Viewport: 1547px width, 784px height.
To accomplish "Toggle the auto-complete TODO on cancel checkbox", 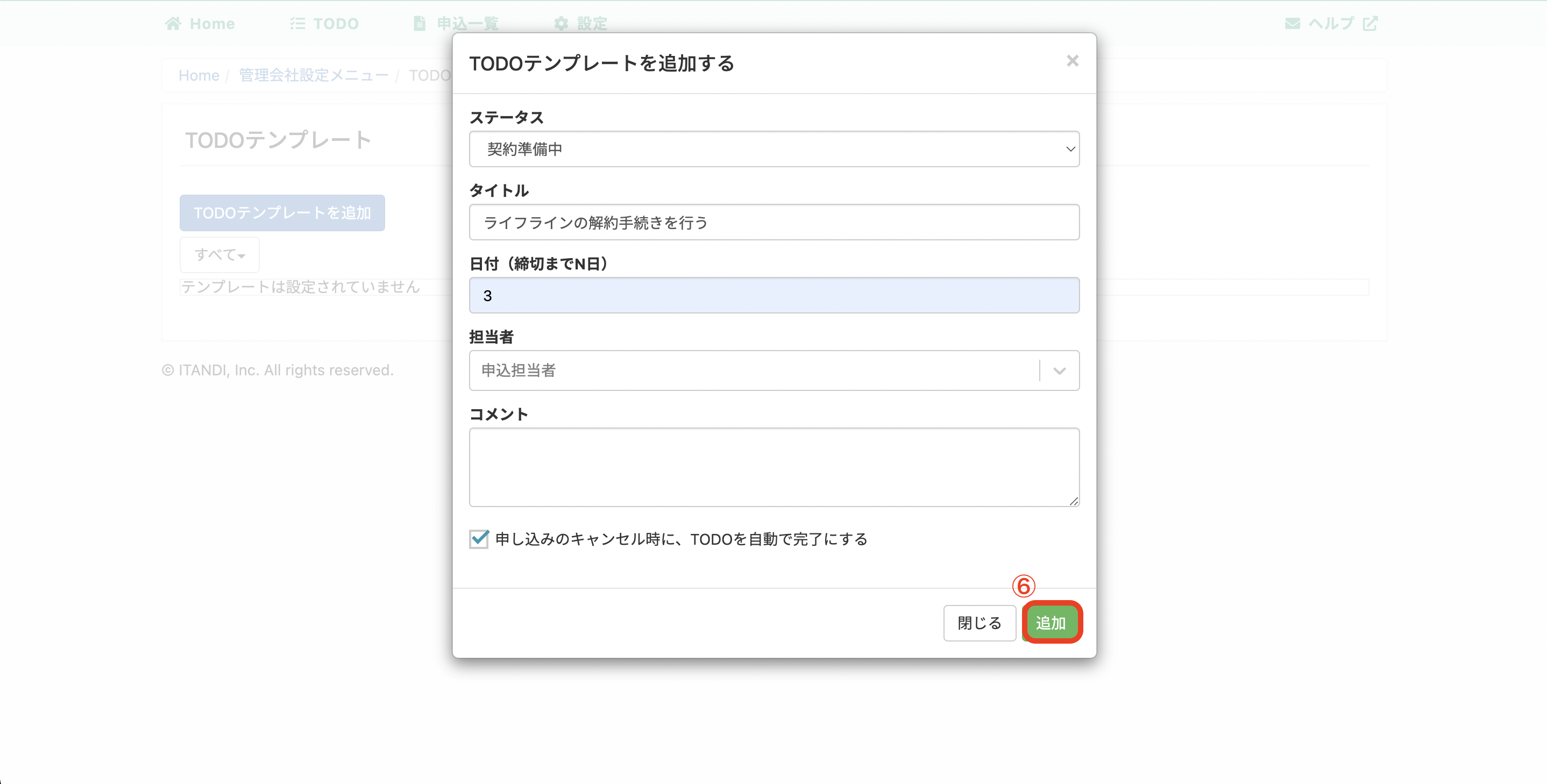I will coord(479,538).
